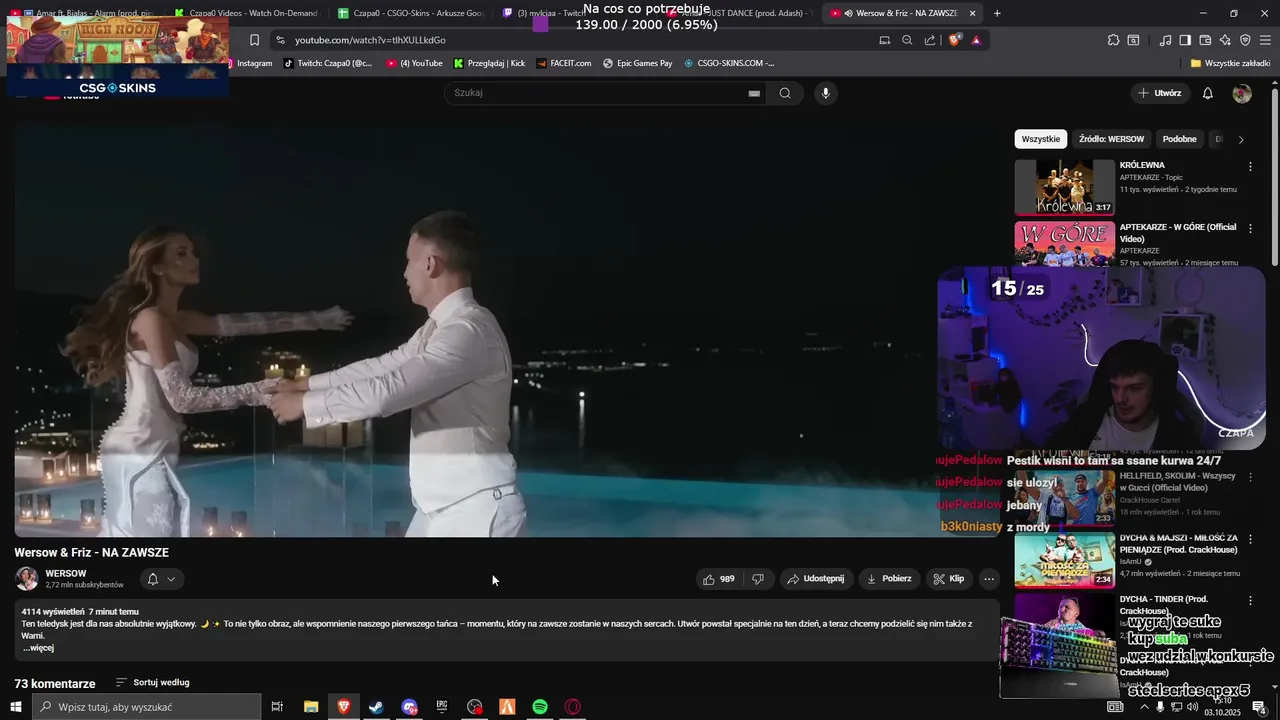The width and height of the screenshot is (1280, 720).
Task: Like the Wersow & Friz video
Action: coord(719,579)
